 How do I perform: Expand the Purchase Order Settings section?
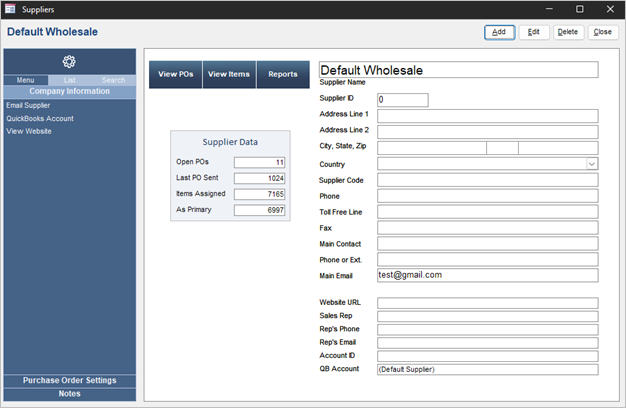click(69, 380)
